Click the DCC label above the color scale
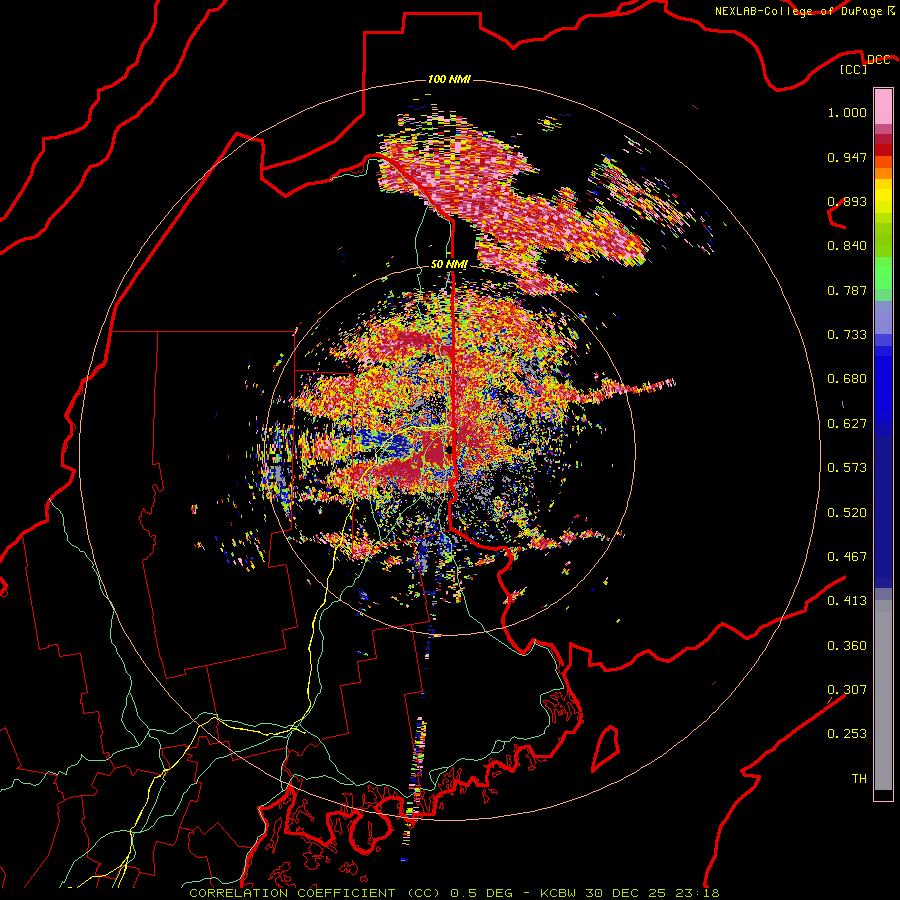Image resolution: width=900 pixels, height=900 pixels. tap(879, 60)
